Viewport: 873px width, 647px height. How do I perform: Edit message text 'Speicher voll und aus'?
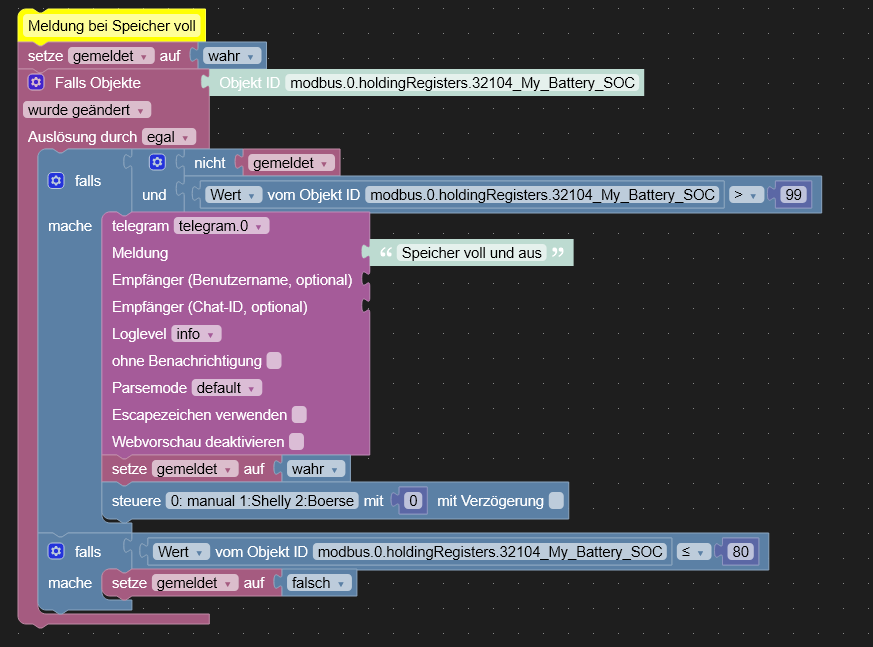pyautogui.click(x=471, y=253)
